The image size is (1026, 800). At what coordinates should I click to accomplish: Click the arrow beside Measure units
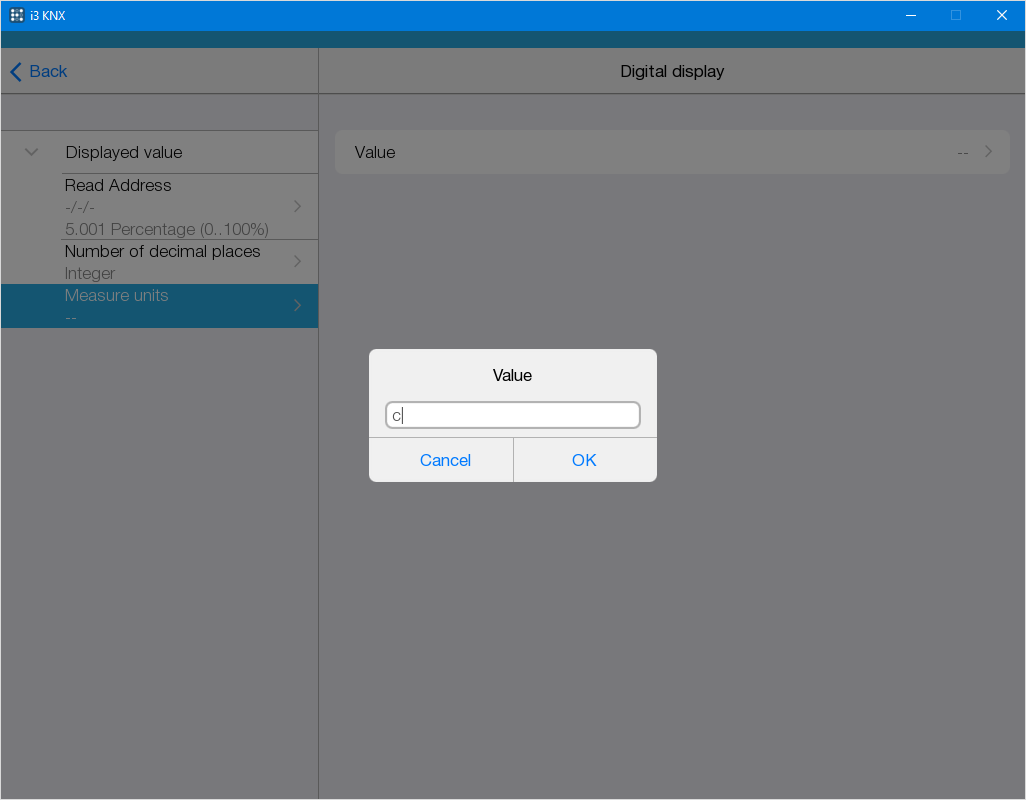click(297, 305)
